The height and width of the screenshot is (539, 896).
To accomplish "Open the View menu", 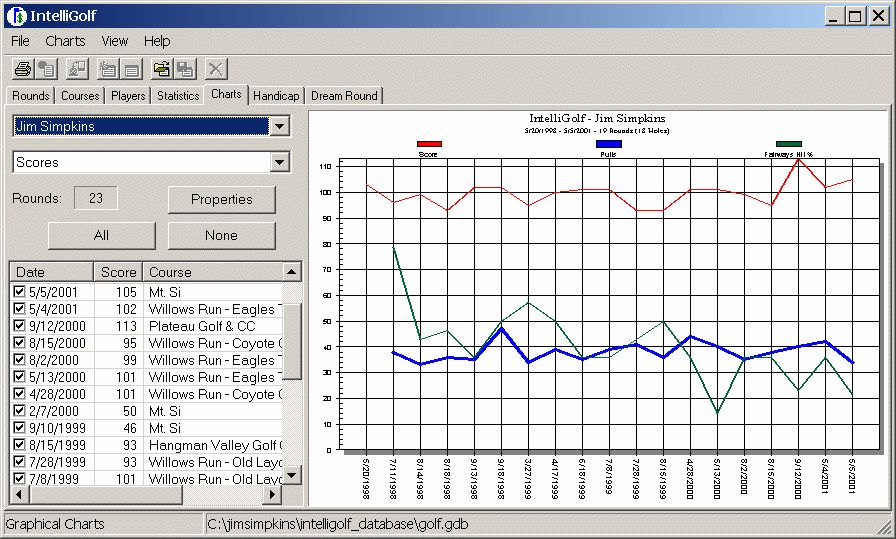I will pos(114,41).
